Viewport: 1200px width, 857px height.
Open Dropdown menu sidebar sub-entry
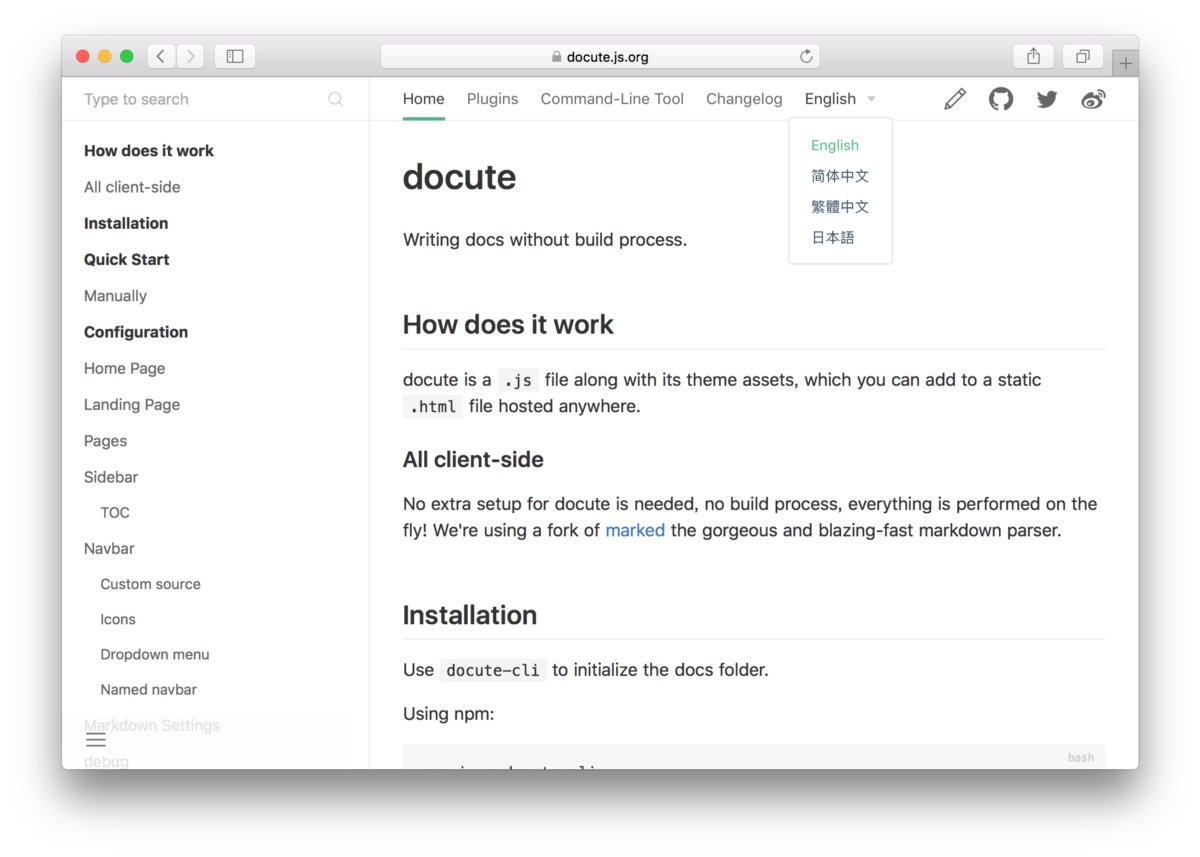[155, 654]
